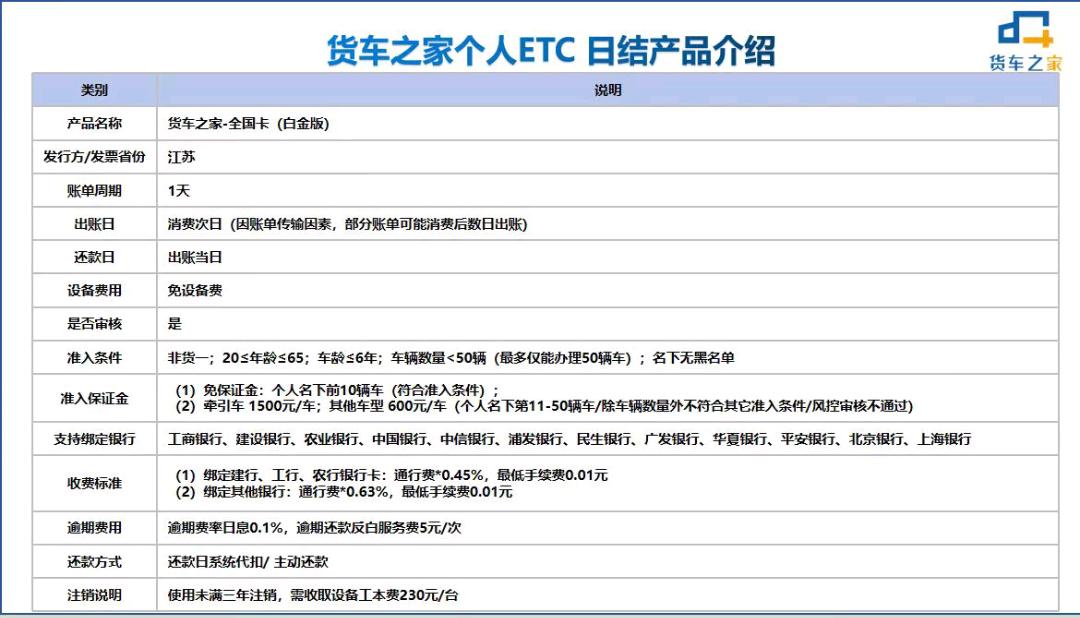Select the 通行费*0.63% fee line
This screenshot has width=1080, height=618.
(344, 491)
